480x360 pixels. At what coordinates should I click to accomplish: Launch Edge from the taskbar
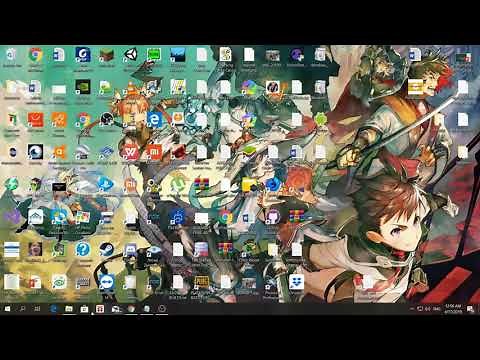pyautogui.click(x=53, y=309)
